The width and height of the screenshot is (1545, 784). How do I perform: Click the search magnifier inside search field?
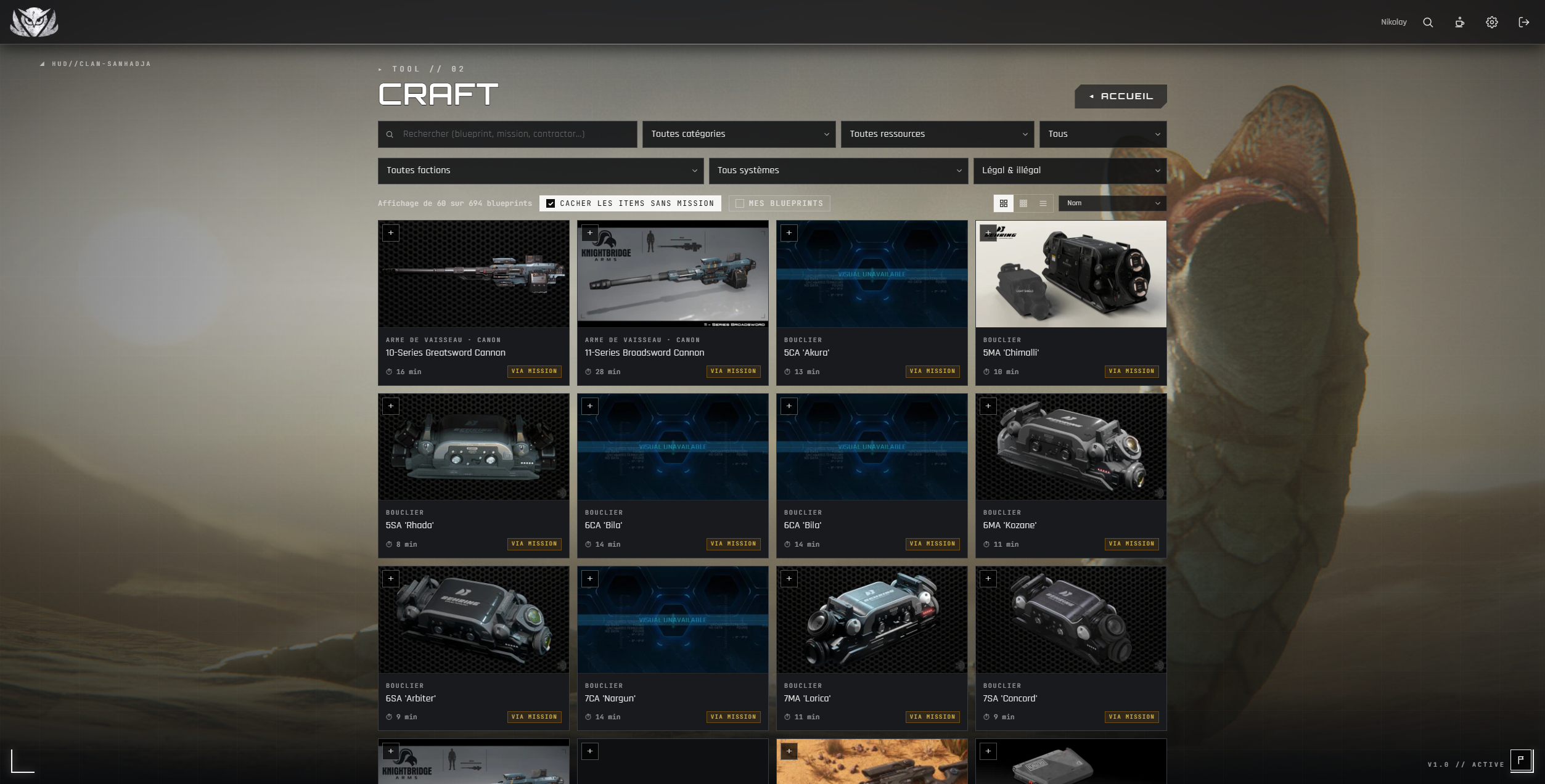click(x=390, y=134)
